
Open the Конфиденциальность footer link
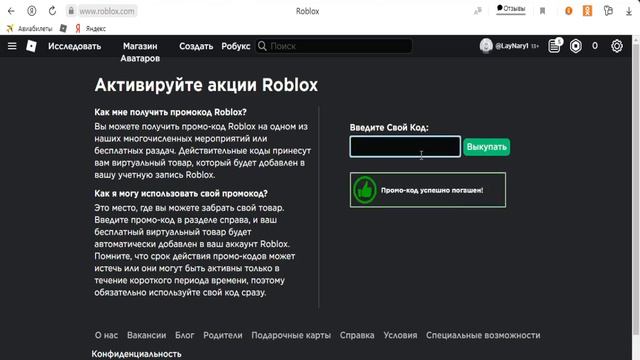(x=136, y=354)
